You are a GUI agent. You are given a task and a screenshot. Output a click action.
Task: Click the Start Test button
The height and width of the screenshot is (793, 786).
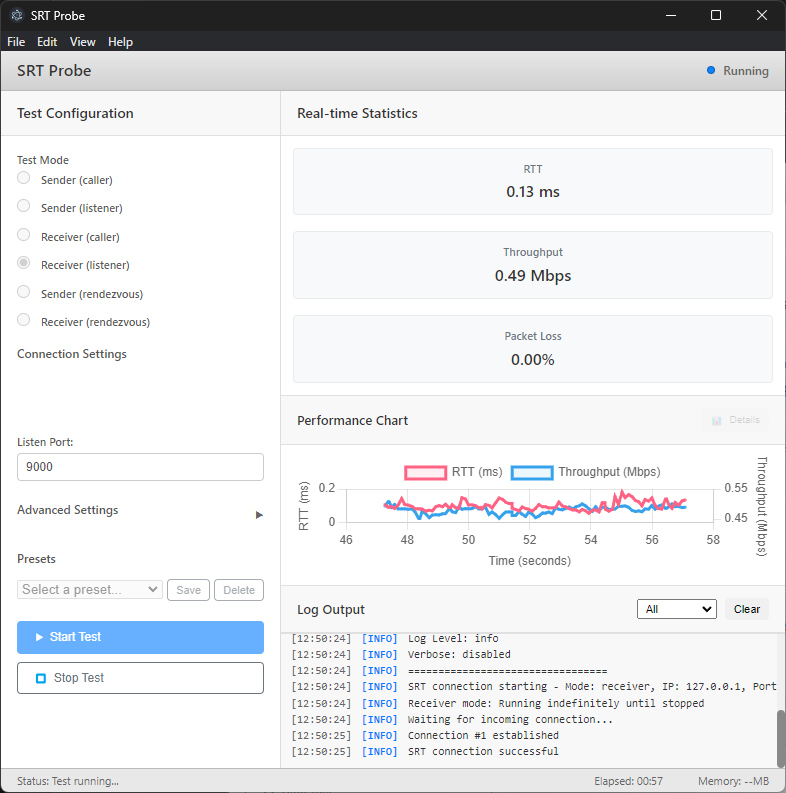pyautogui.click(x=140, y=637)
